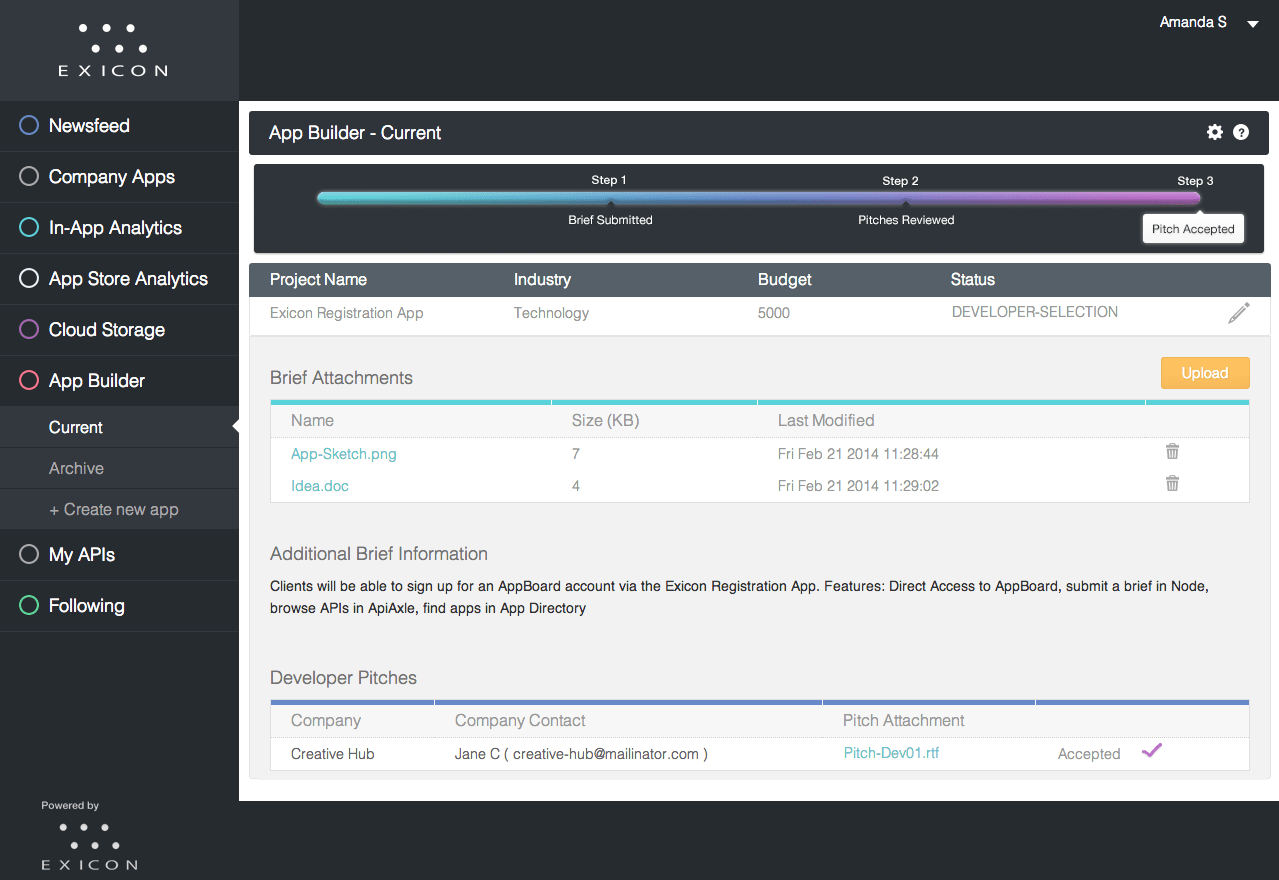Click the Powered by Exicon footer logo
The width and height of the screenshot is (1279, 880).
tap(89, 845)
